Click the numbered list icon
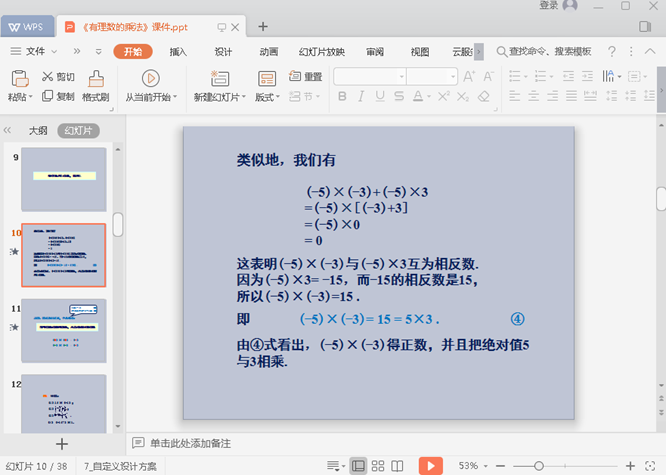The height and width of the screenshot is (475, 666). [x=540, y=76]
